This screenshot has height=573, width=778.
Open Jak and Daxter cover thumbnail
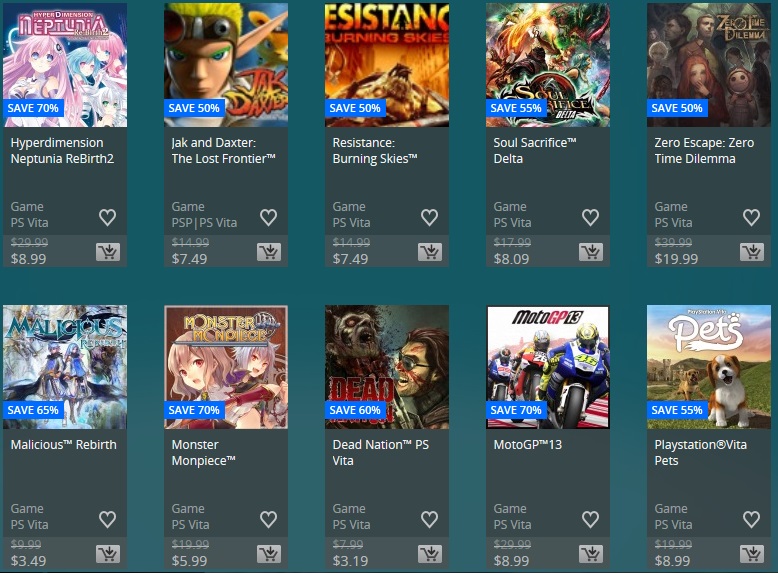(226, 65)
